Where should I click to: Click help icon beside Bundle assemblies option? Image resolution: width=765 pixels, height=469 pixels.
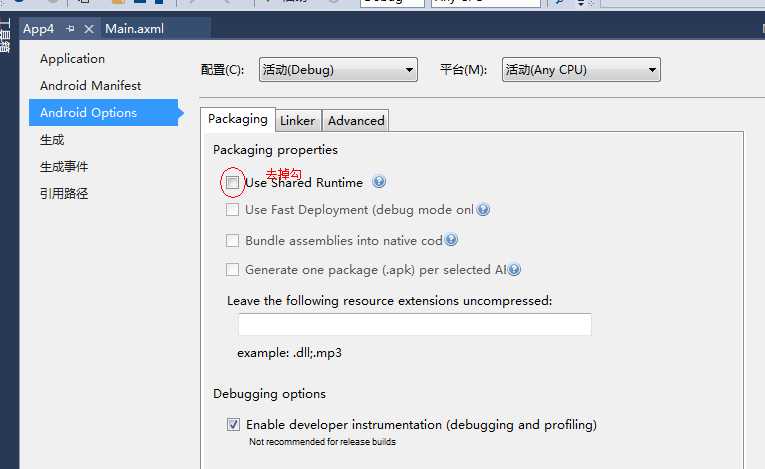(x=451, y=240)
